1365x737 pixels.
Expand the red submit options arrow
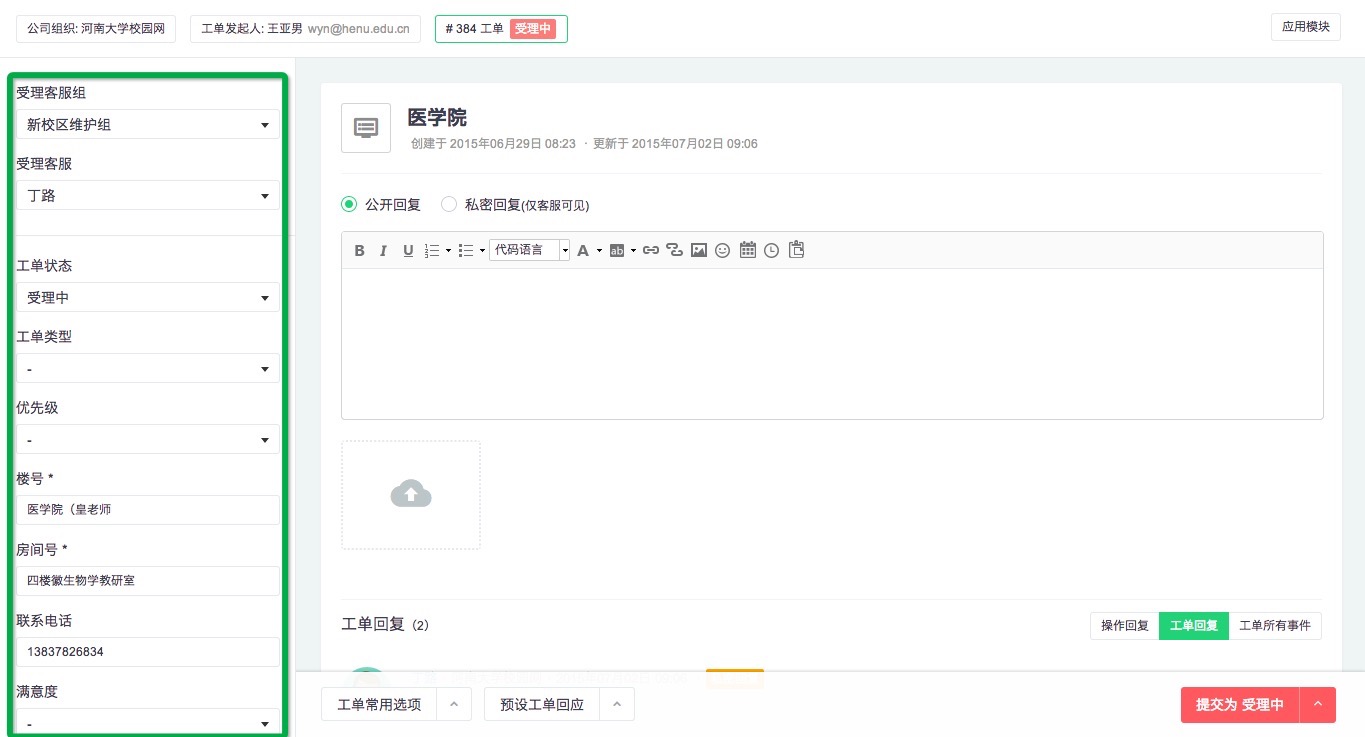1317,704
